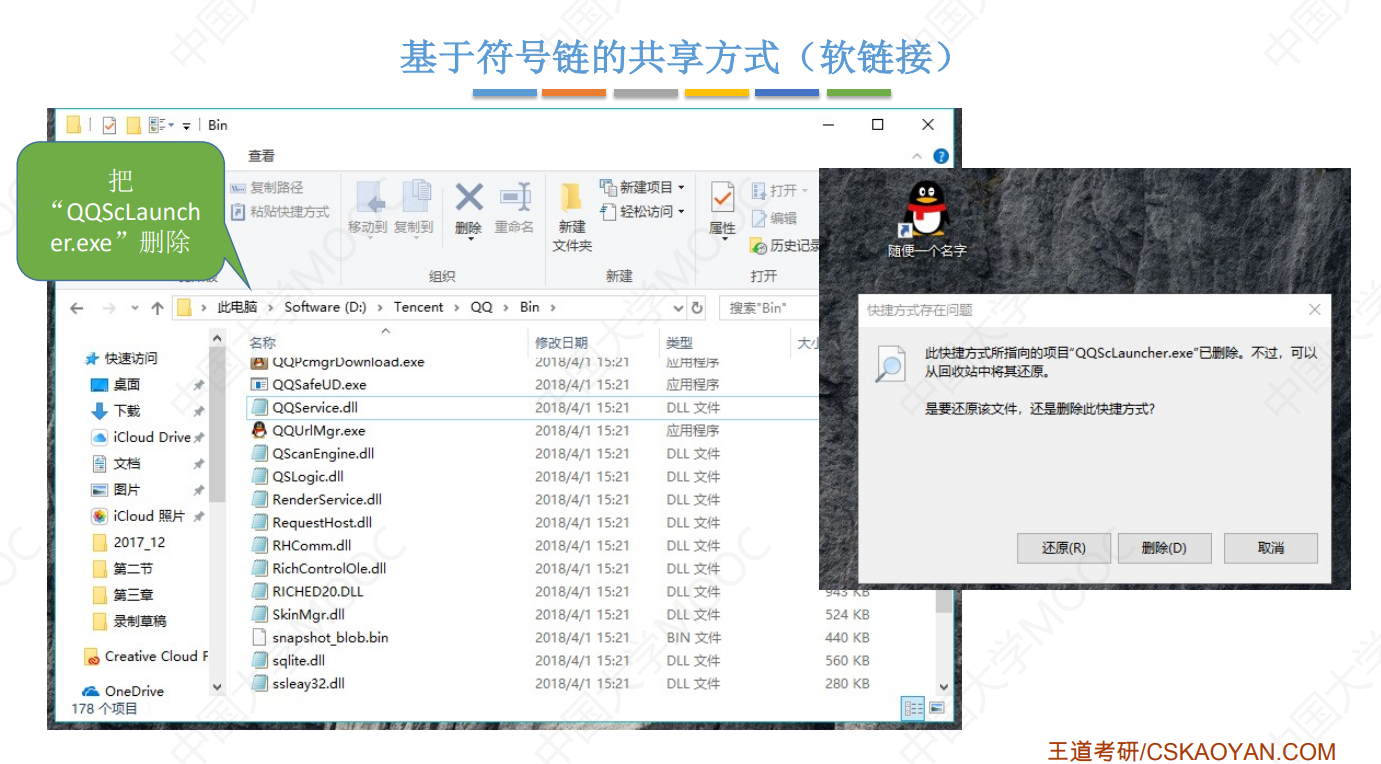Click the Back navigation arrow
Screen dimensions: 1381x764
pos(77,308)
